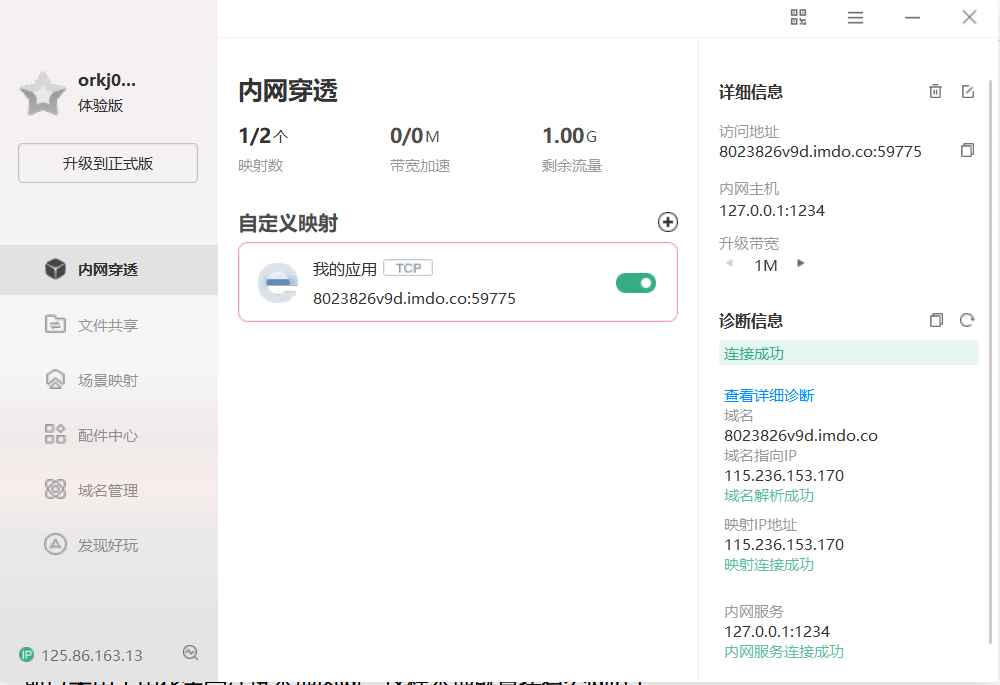
Task: Click the network diagnosis icon beside IP address
Action: tap(190, 653)
